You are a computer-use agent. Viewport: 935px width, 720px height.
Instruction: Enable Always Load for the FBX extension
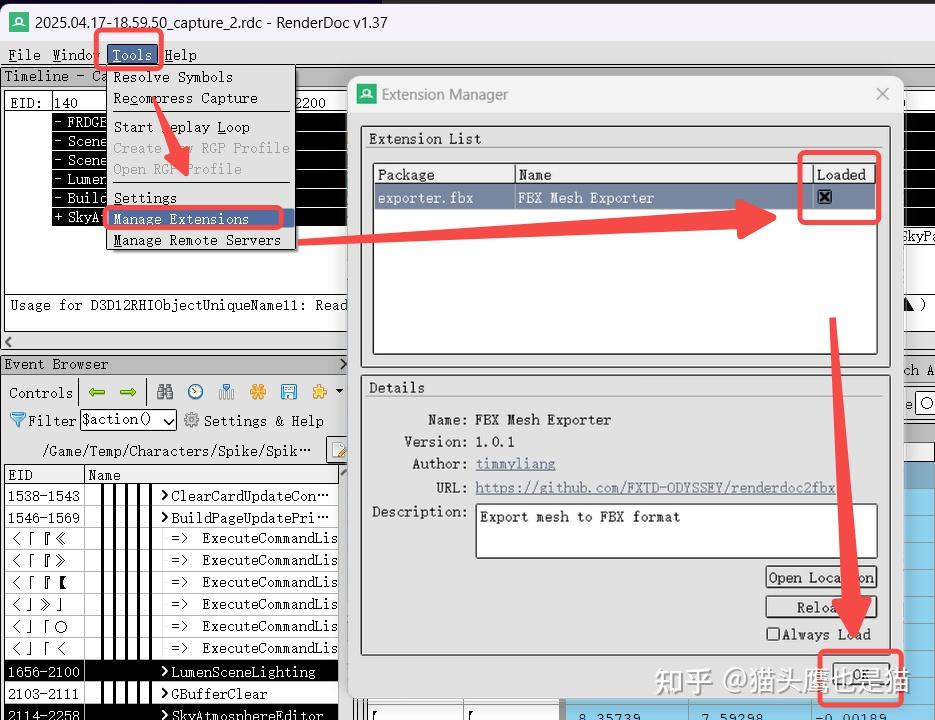[775, 634]
